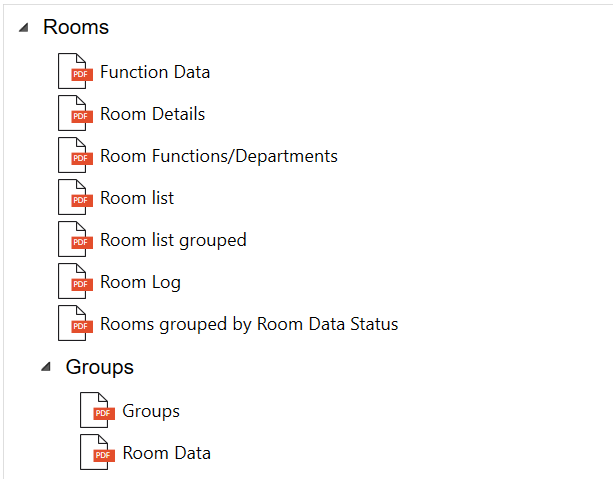Click the PDF icon next to Room Log
613x479 pixels.
(74, 283)
